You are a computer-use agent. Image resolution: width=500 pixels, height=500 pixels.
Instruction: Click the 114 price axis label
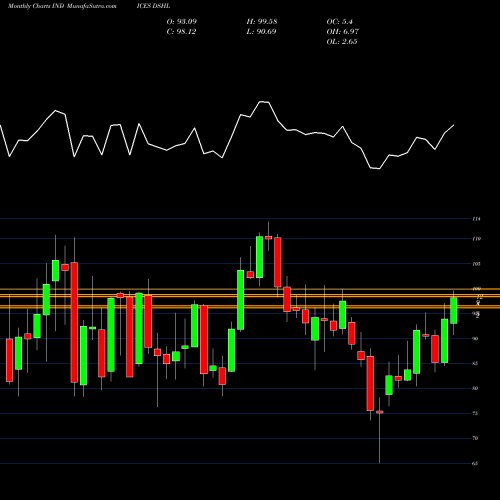click(x=476, y=219)
